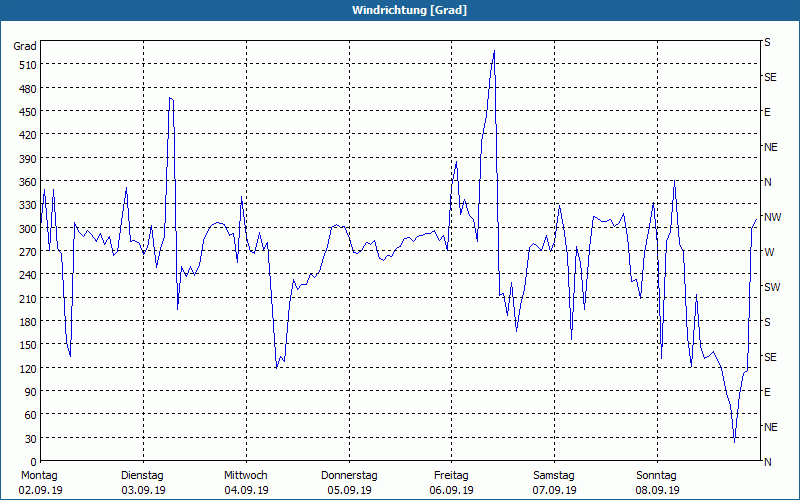Select the 08.09.19 date label
This screenshot has width=800, height=500.
pyautogui.click(x=658, y=490)
